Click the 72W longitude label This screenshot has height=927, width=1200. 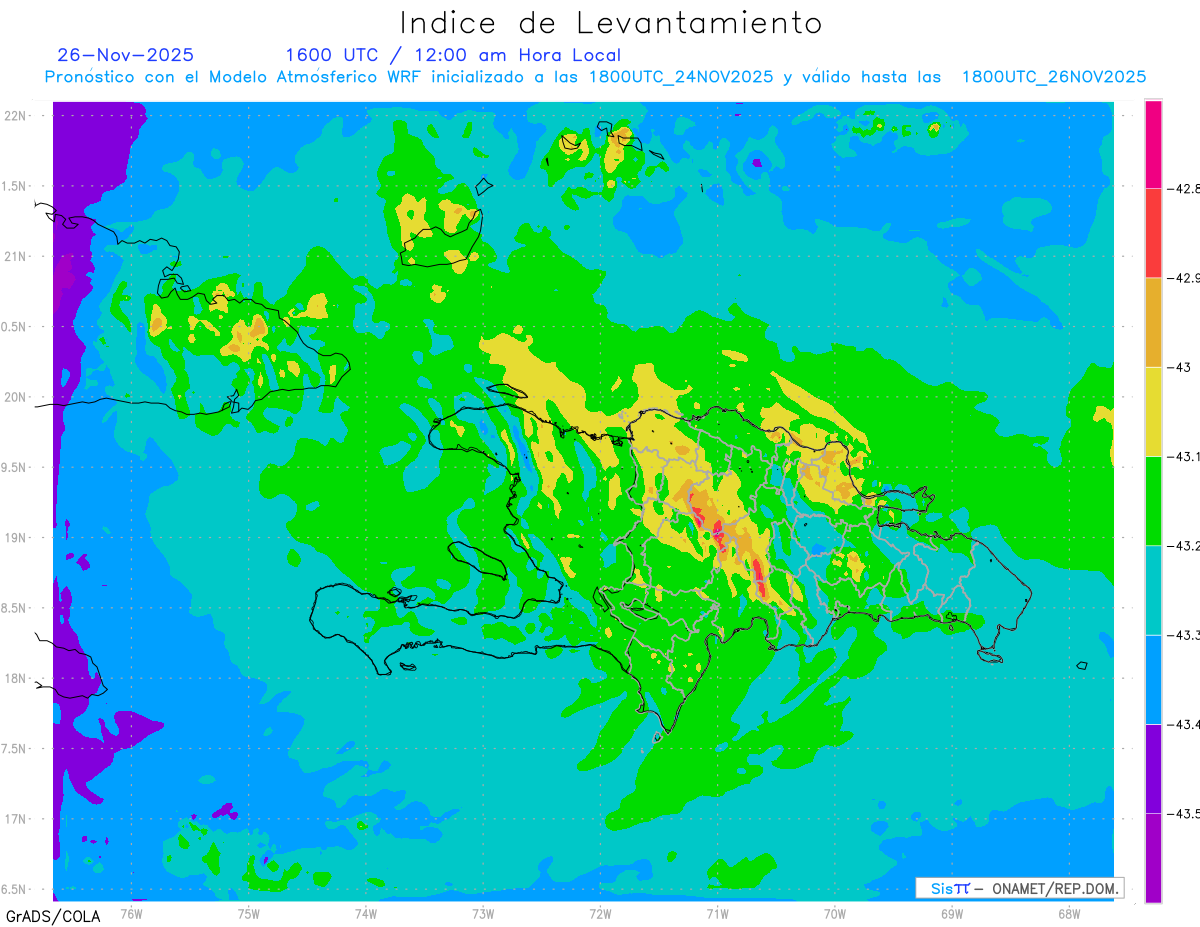pos(600,913)
